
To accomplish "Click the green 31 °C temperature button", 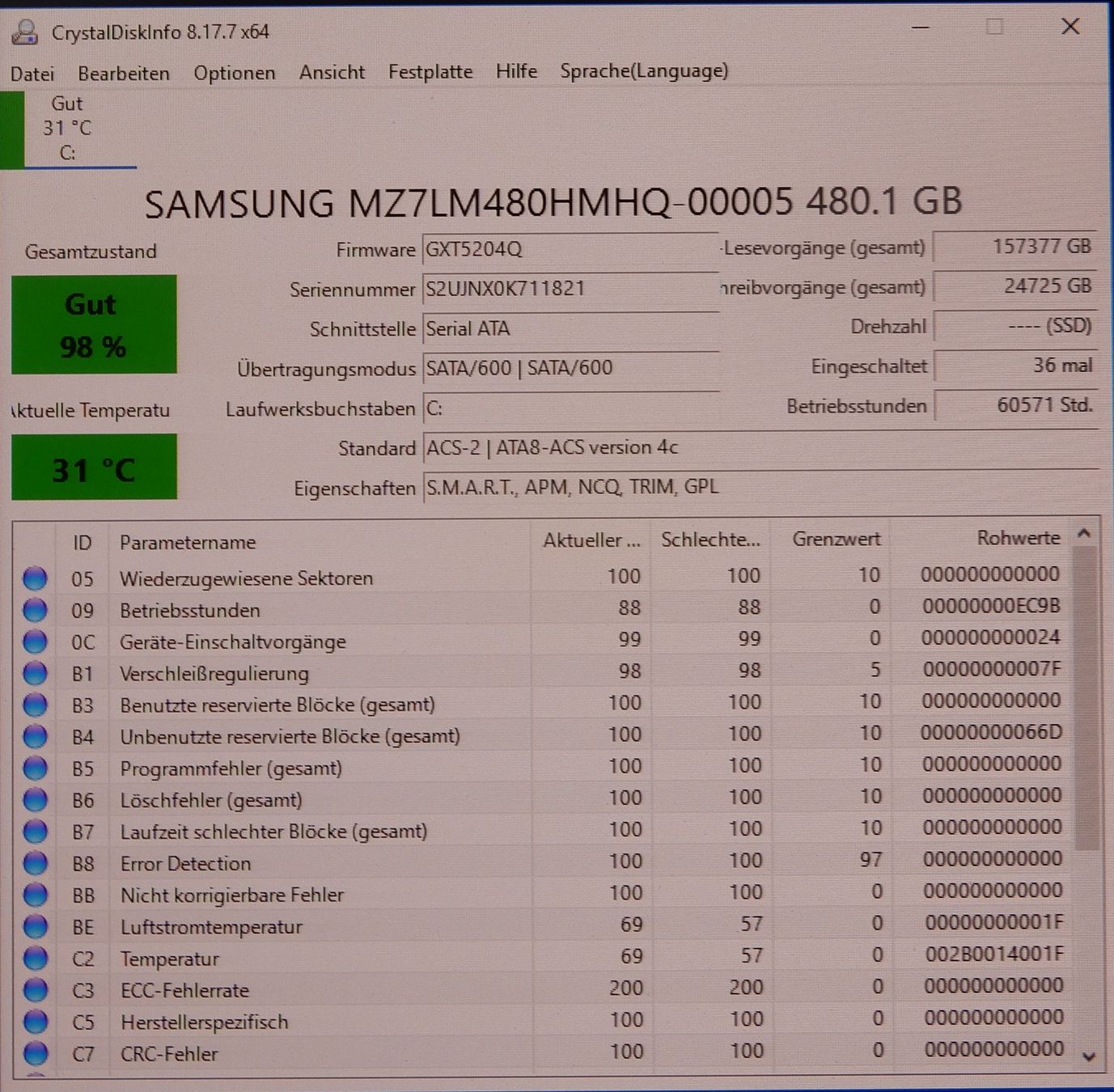I will click(94, 468).
